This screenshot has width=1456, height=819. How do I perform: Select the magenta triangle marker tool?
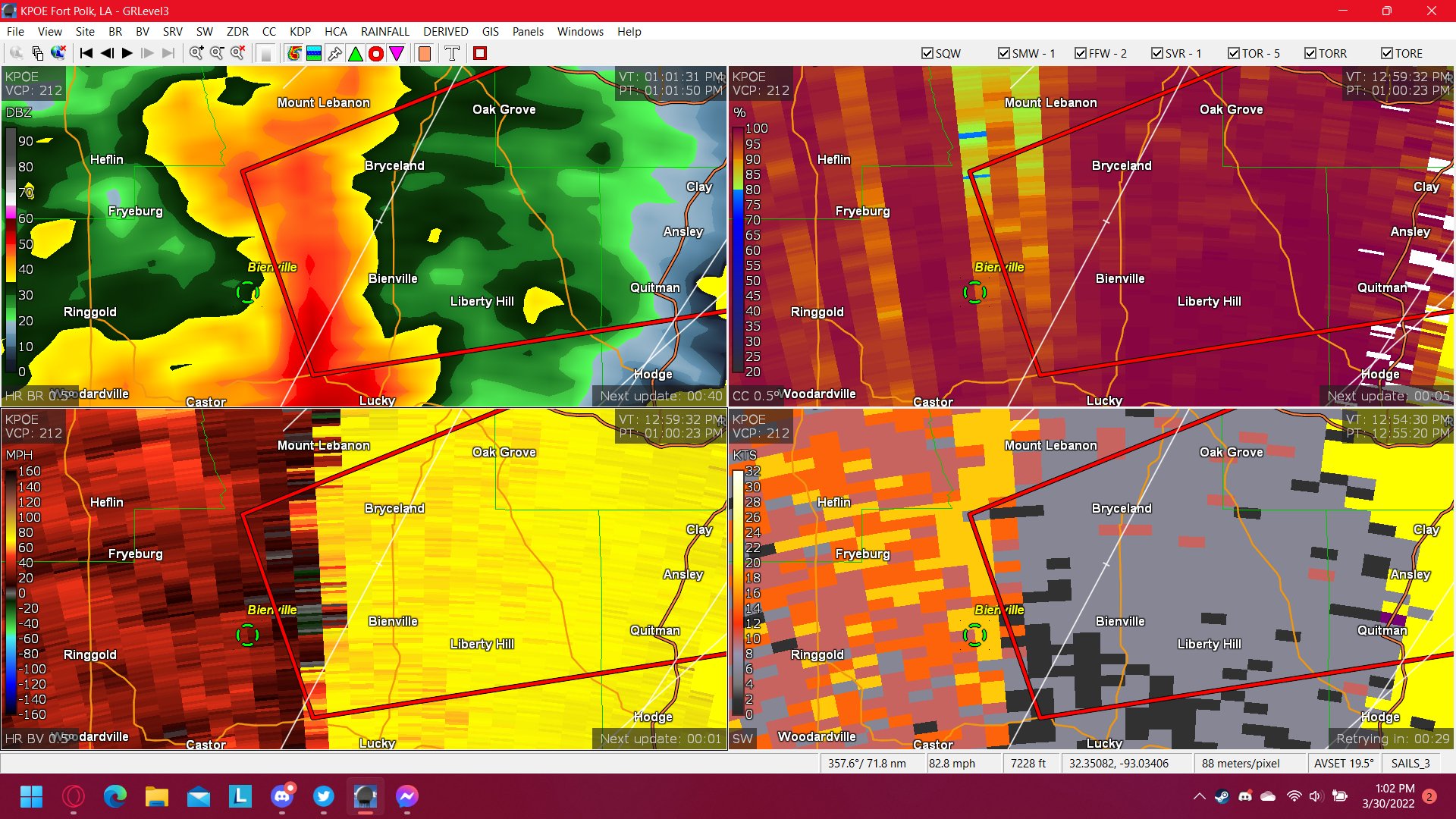click(396, 53)
